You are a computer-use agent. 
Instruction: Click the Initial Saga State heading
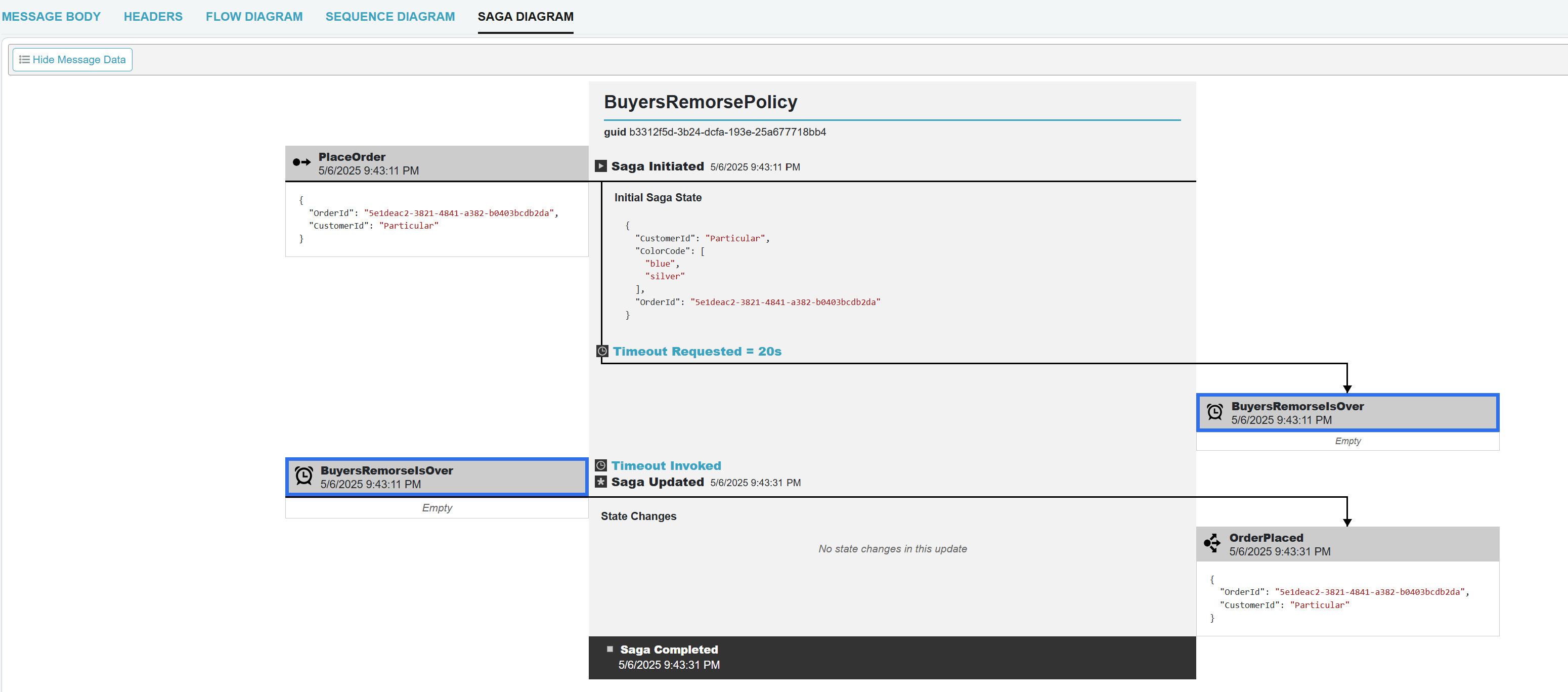658,198
